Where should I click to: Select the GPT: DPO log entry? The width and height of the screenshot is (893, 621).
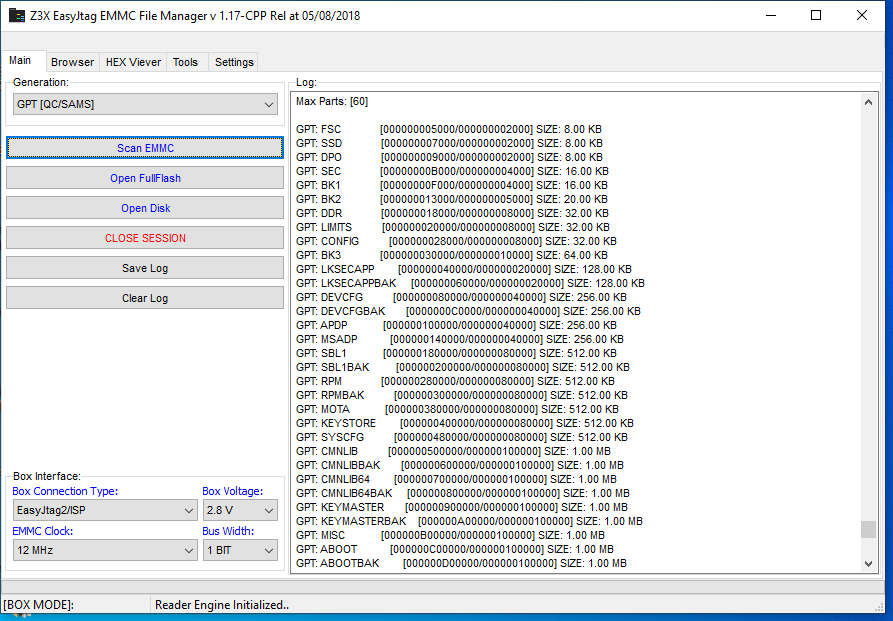tap(449, 157)
